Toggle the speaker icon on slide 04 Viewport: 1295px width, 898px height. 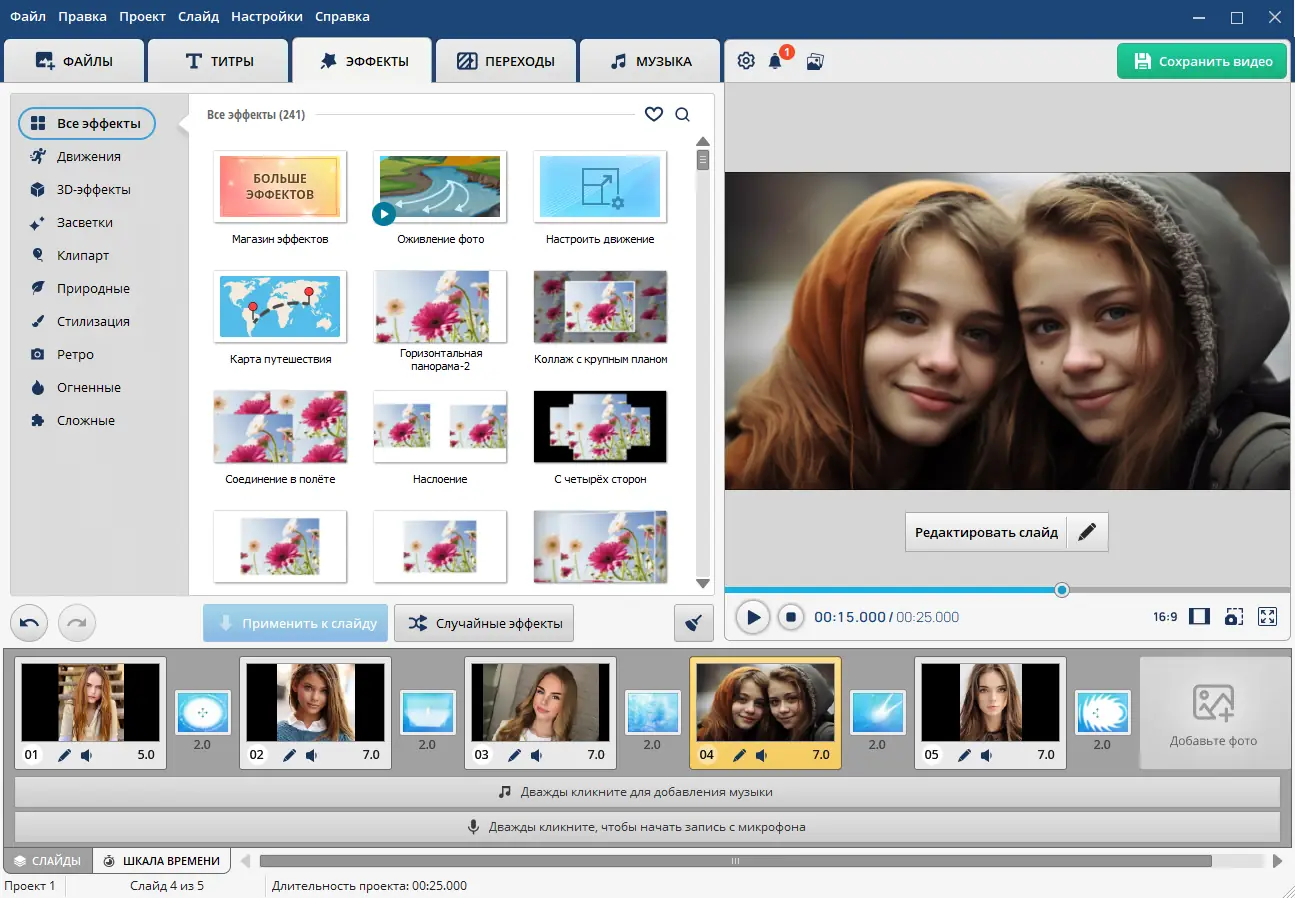(x=761, y=755)
